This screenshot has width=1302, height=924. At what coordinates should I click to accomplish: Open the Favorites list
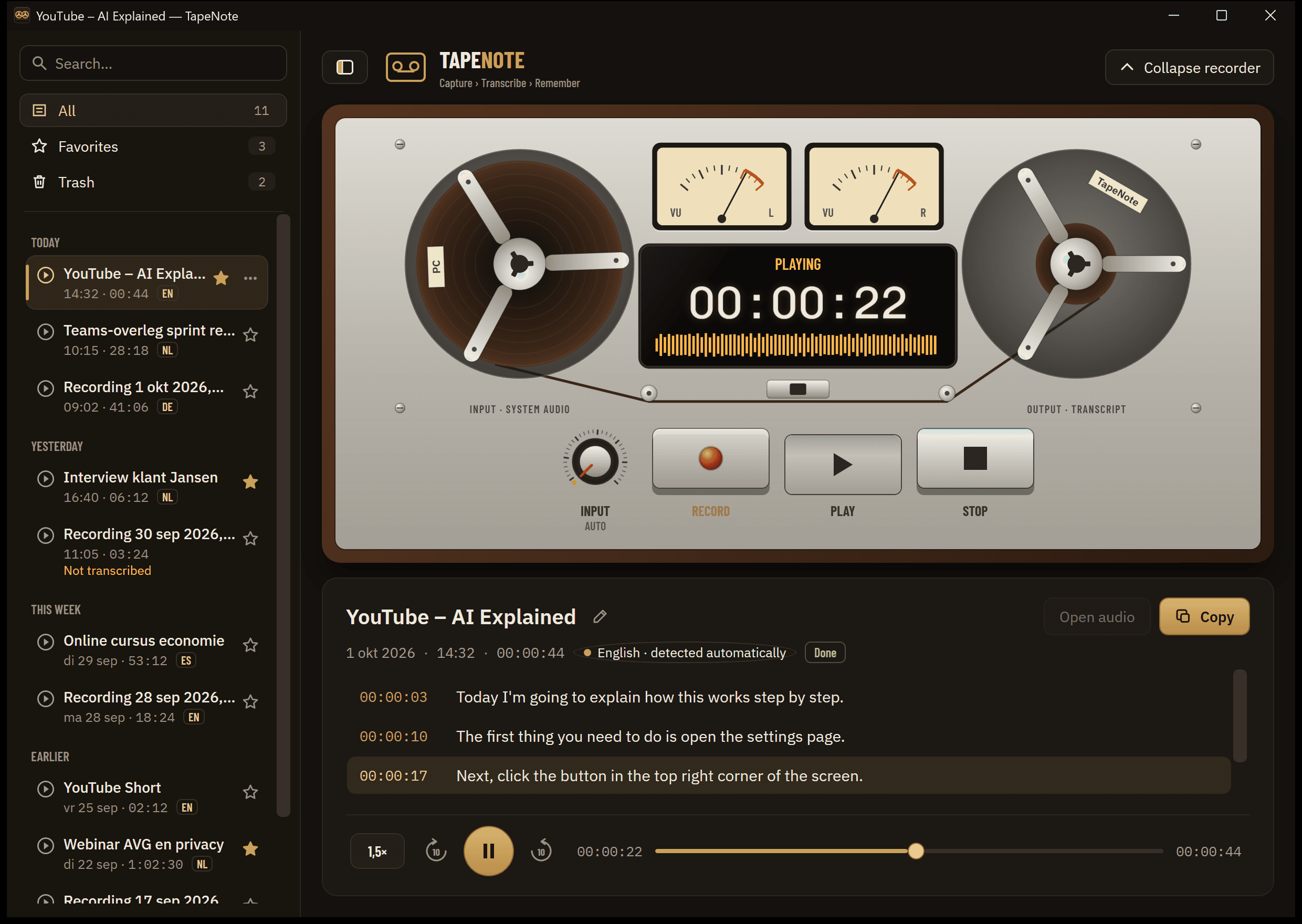[x=153, y=146]
